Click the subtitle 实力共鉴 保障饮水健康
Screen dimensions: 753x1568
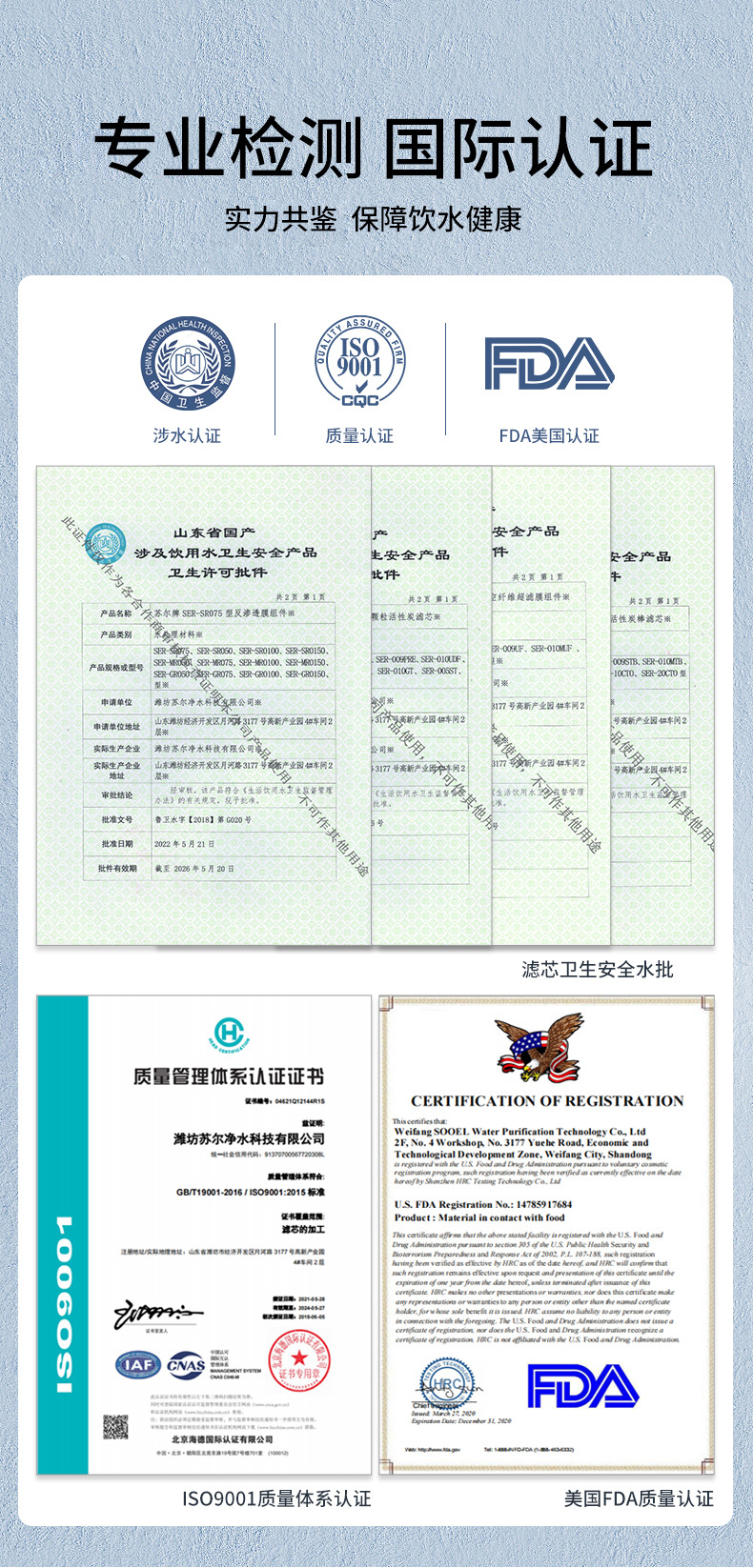pyautogui.click(x=374, y=219)
